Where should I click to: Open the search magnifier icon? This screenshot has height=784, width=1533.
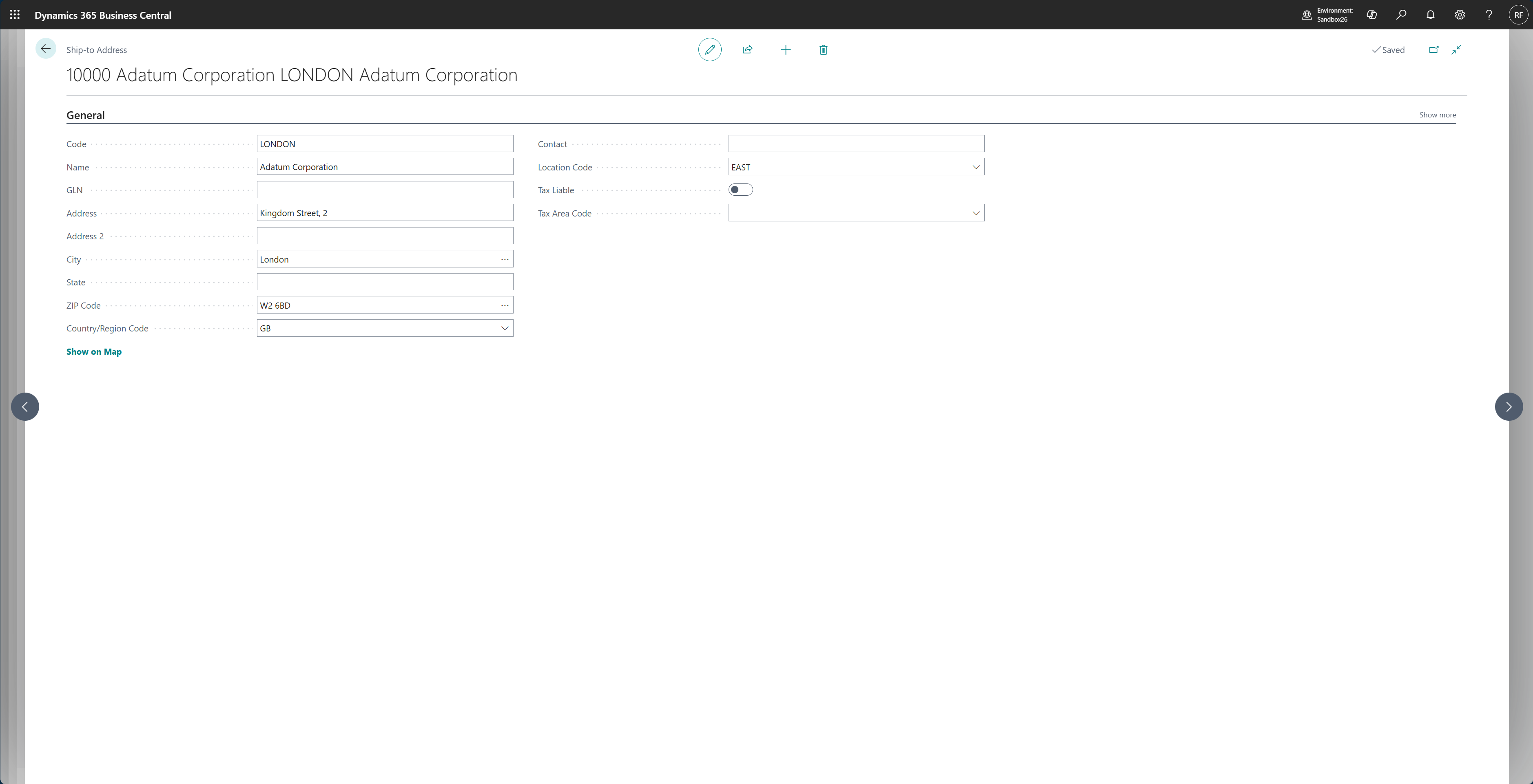[1402, 15]
